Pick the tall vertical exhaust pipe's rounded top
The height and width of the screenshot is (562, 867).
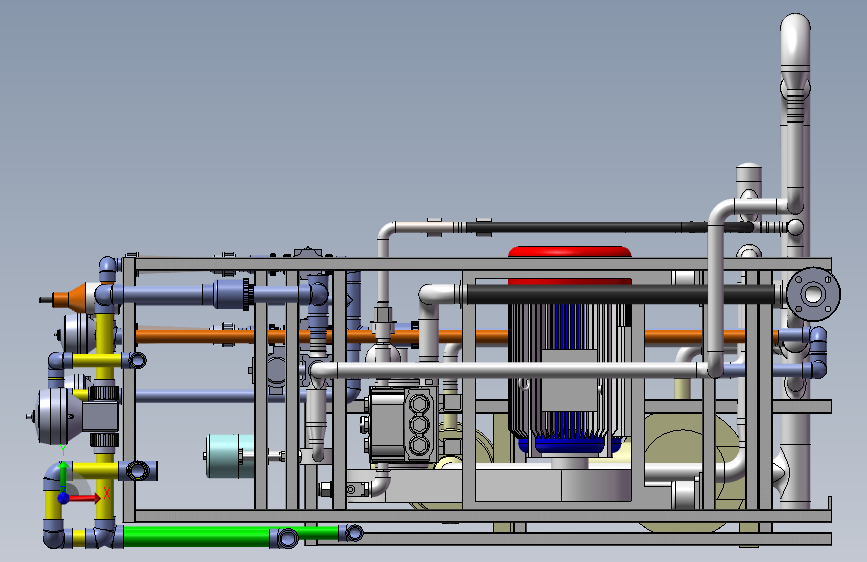(795, 39)
